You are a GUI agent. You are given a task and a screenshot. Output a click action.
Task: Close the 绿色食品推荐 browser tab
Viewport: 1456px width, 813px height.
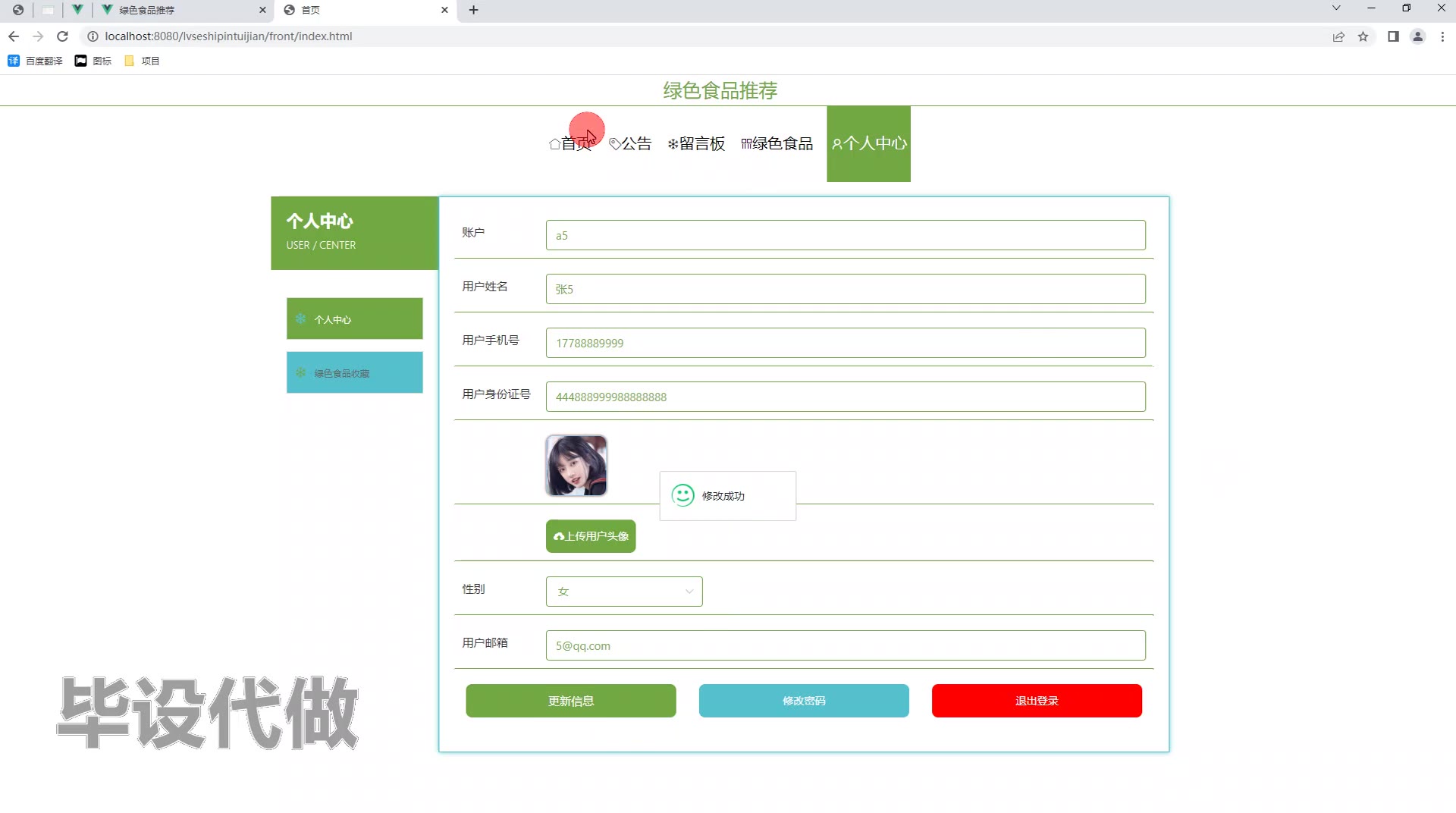coord(262,10)
